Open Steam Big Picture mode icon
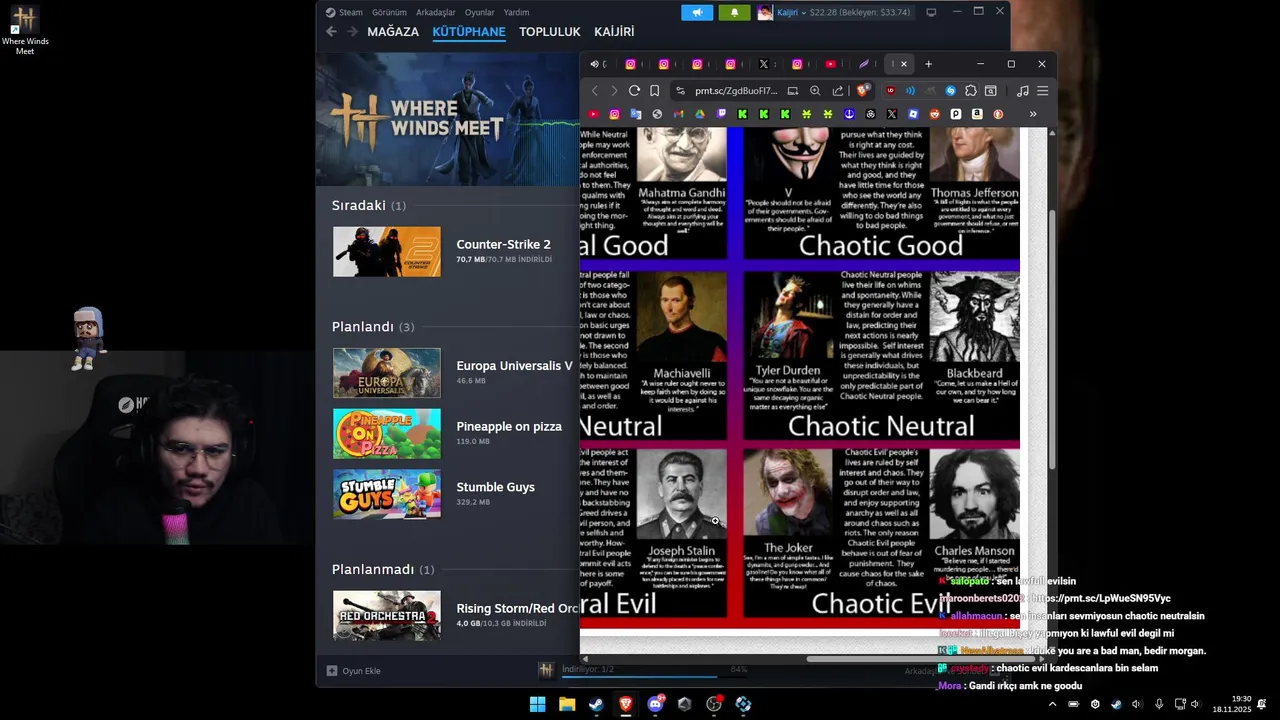The height and width of the screenshot is (720, 1280). [x=931, y=12]
